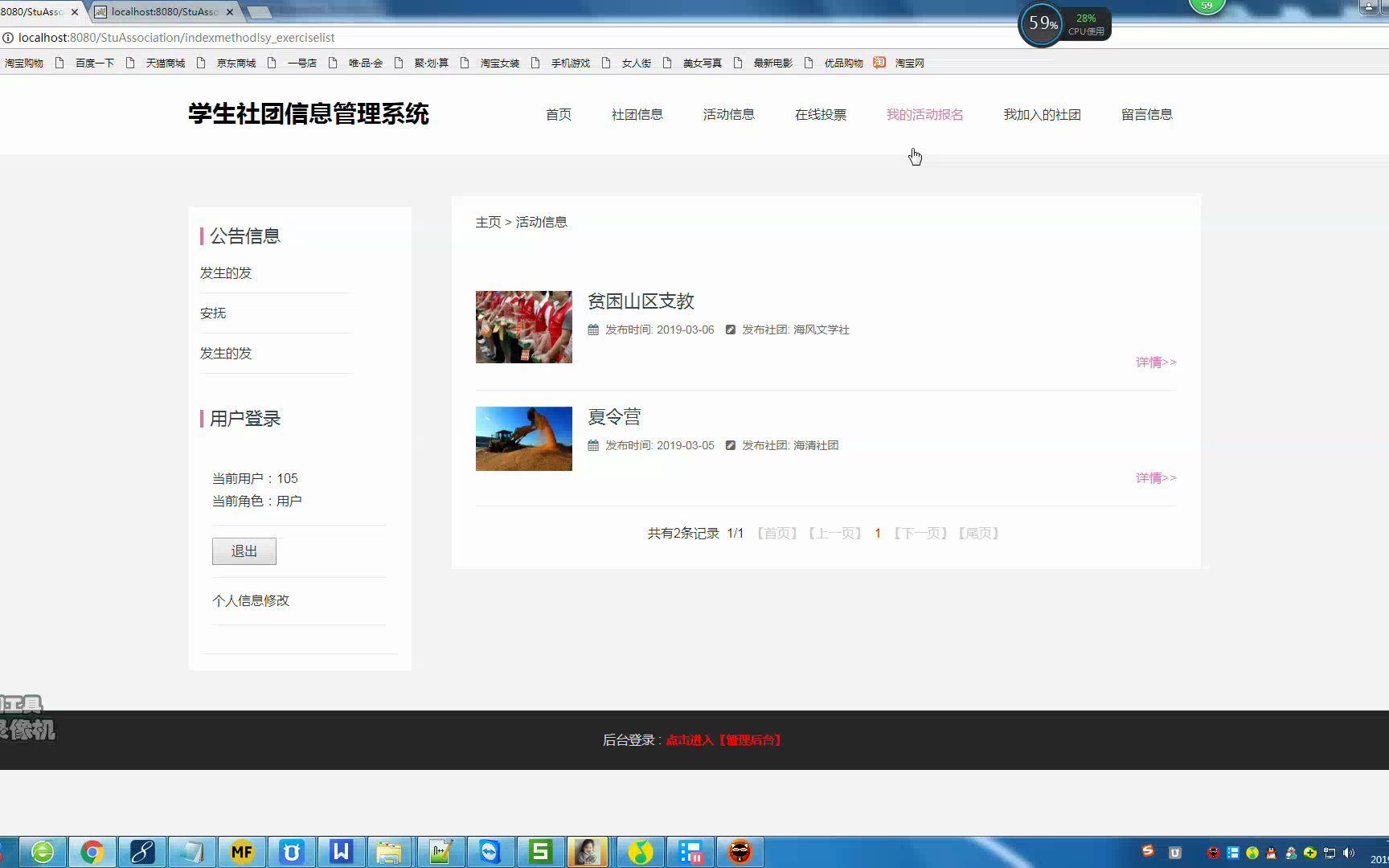
Task: Open 详情>> for the 贫困山区支教 activity
Action: tap(1155, 362)
